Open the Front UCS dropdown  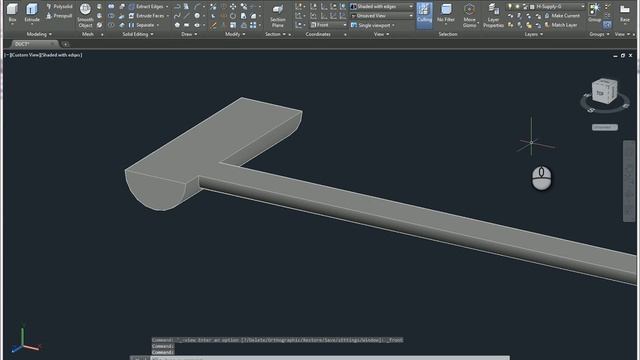(x=329, y=25)
